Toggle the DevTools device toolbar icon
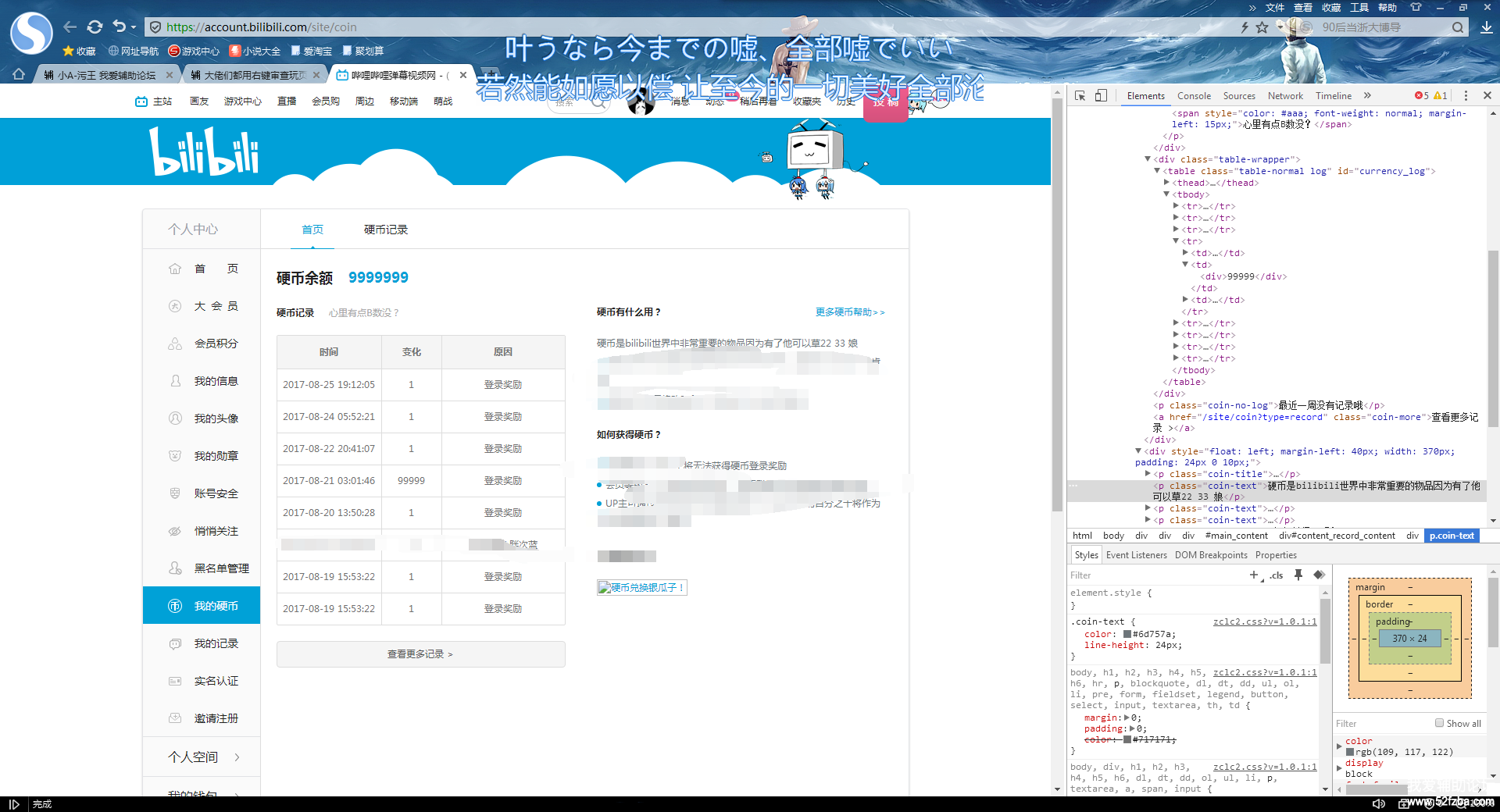 [x=1101, y=95]
